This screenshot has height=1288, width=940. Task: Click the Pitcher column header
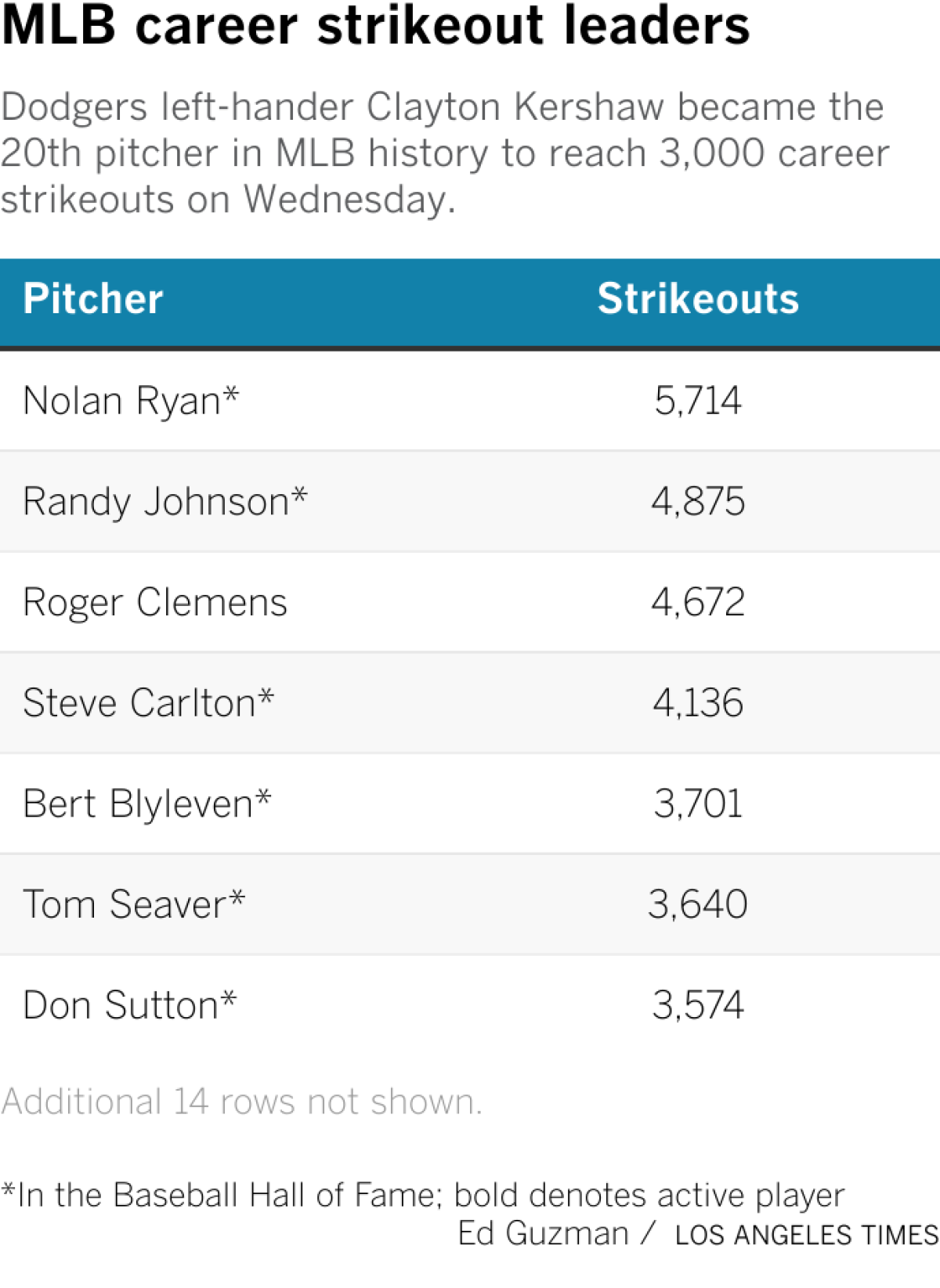point(93,299)
